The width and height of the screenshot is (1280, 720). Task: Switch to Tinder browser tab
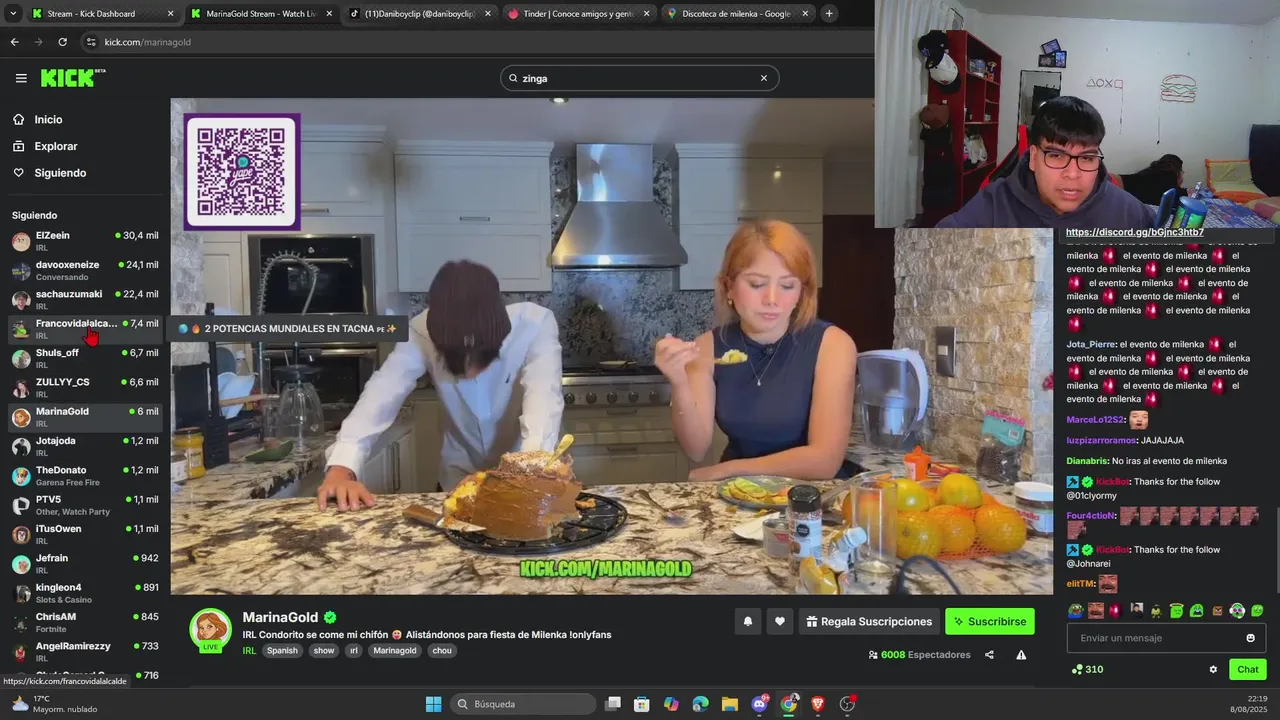pyautogui.click(x=577, y=14)
